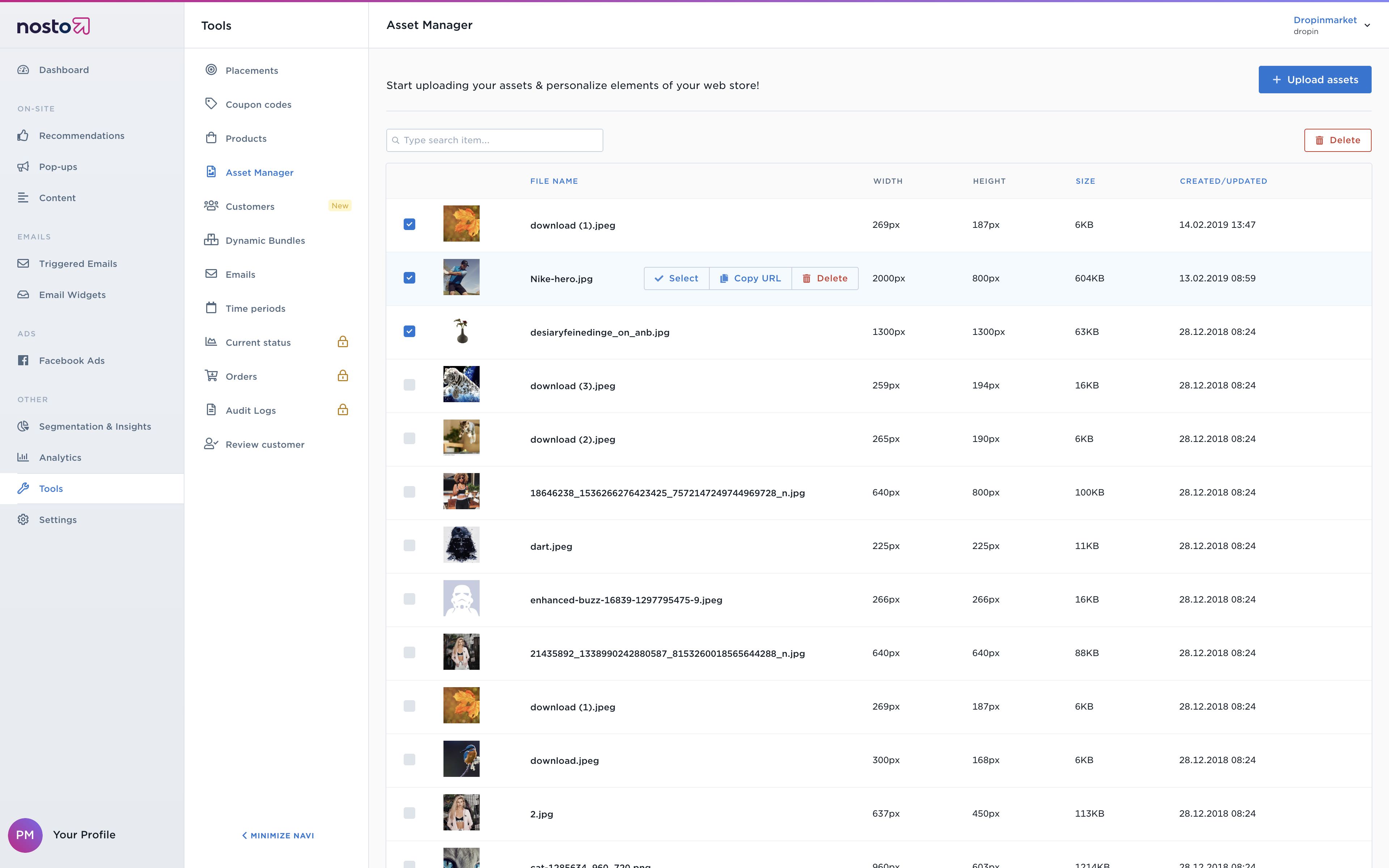Open the Dropinmarket account dropdown
This screenshot has width=1389, height=868.
[1367, 25]
